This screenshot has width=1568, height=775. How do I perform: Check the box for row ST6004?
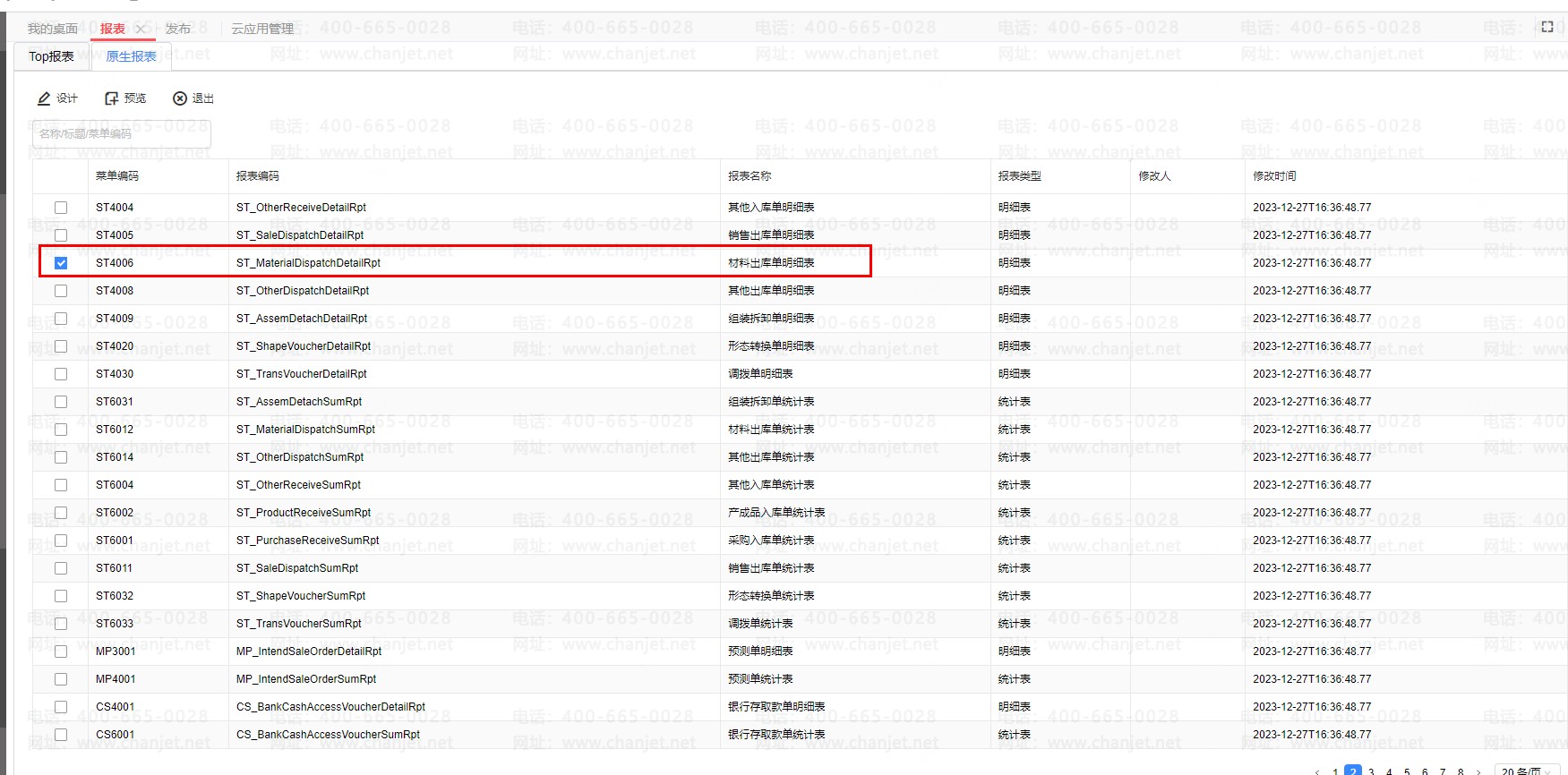click(61, 485)
